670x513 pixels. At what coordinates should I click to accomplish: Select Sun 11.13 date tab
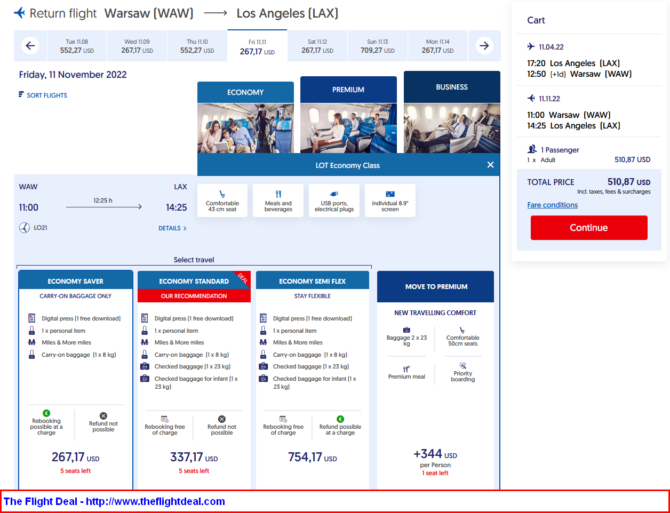click(x=377, y=46)
